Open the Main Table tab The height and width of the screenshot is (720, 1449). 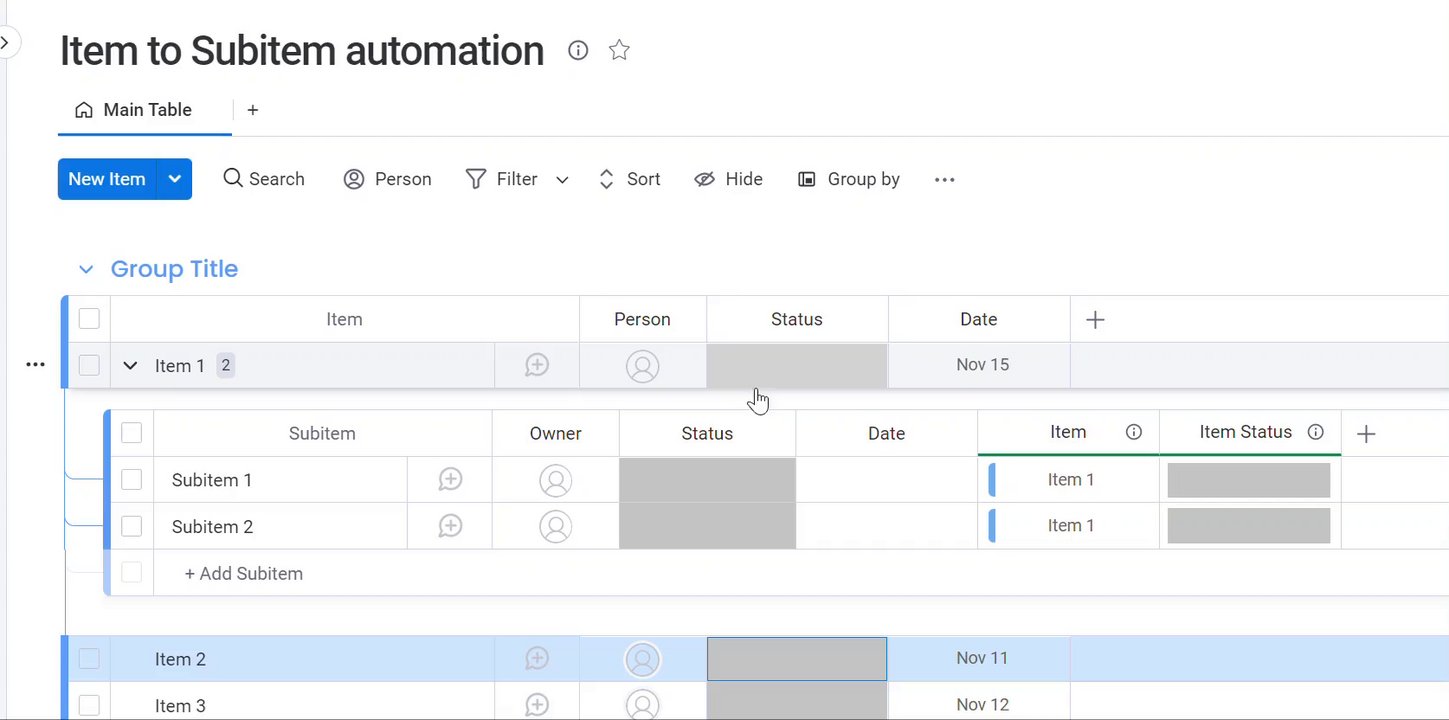[x=134, y=110]
